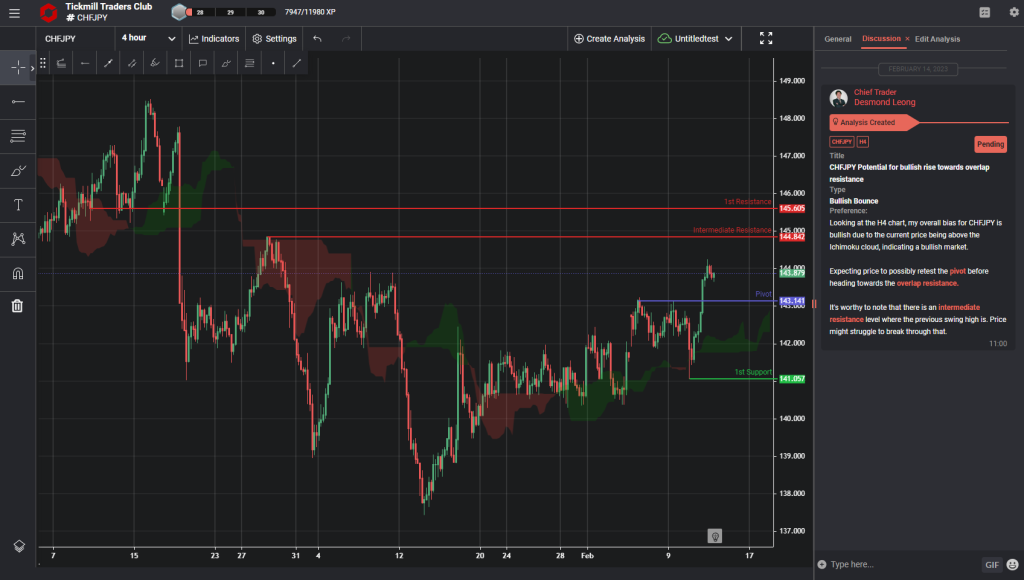Viewport: 1024px width, 580px height.
Task: Click the Type here message input field
Action: click(890, 564)
